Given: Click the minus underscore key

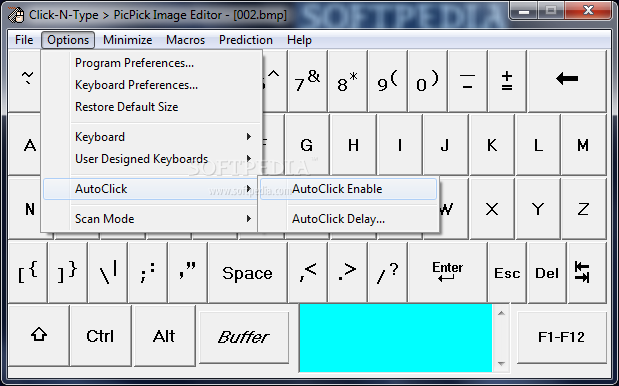Looking at the screenshot, I should click(467, 81).
